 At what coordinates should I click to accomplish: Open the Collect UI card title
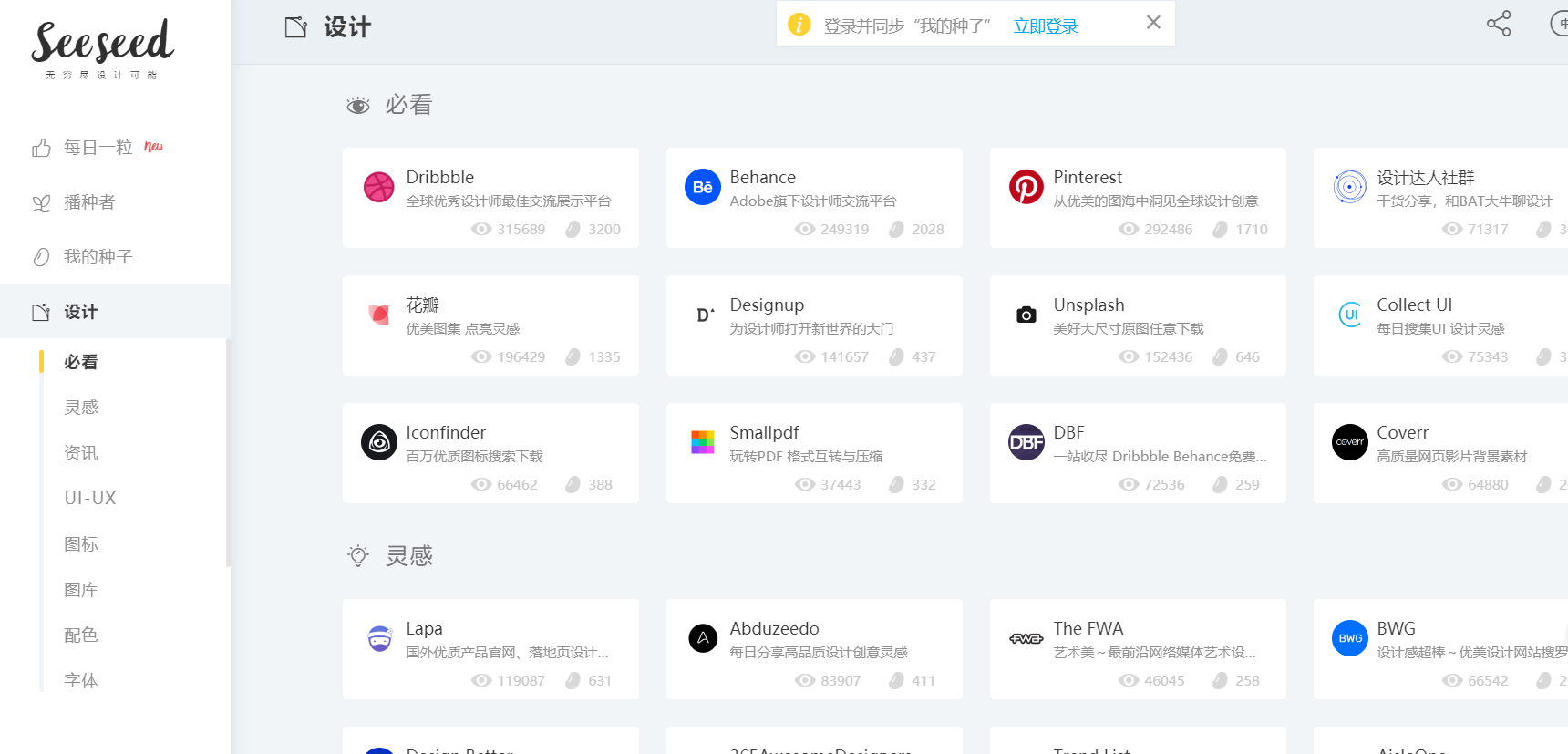coord(1414,305)
